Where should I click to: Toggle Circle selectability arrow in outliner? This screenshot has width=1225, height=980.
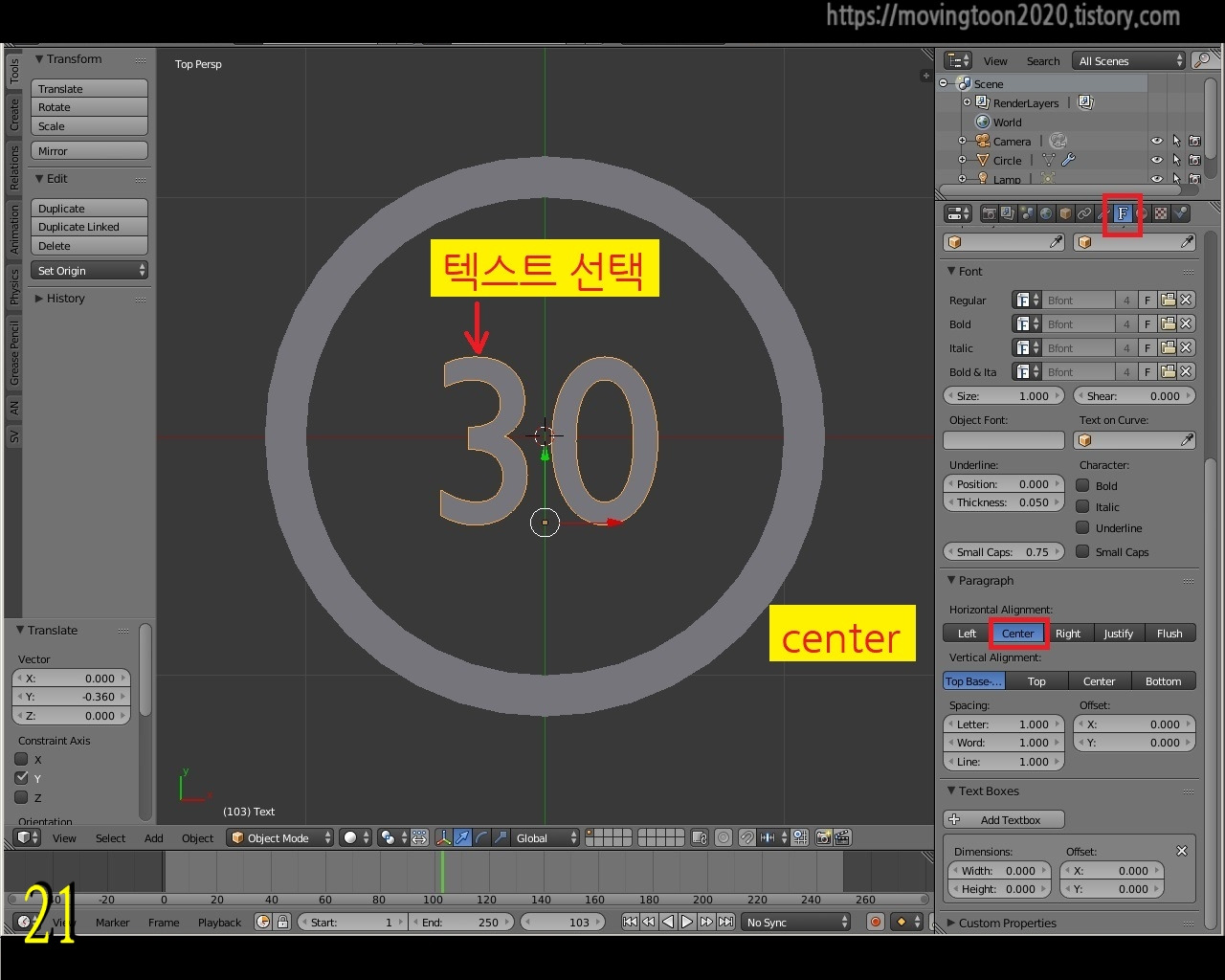coord(1176,160)
